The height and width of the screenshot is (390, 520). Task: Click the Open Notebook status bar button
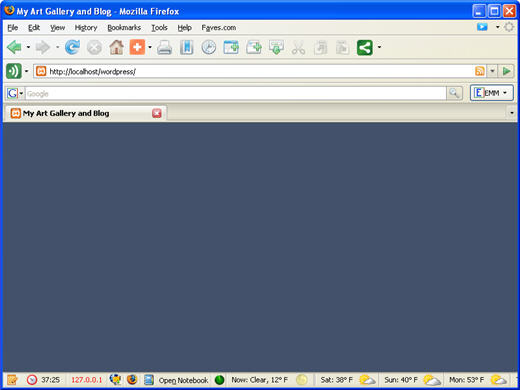coord(183,380)
